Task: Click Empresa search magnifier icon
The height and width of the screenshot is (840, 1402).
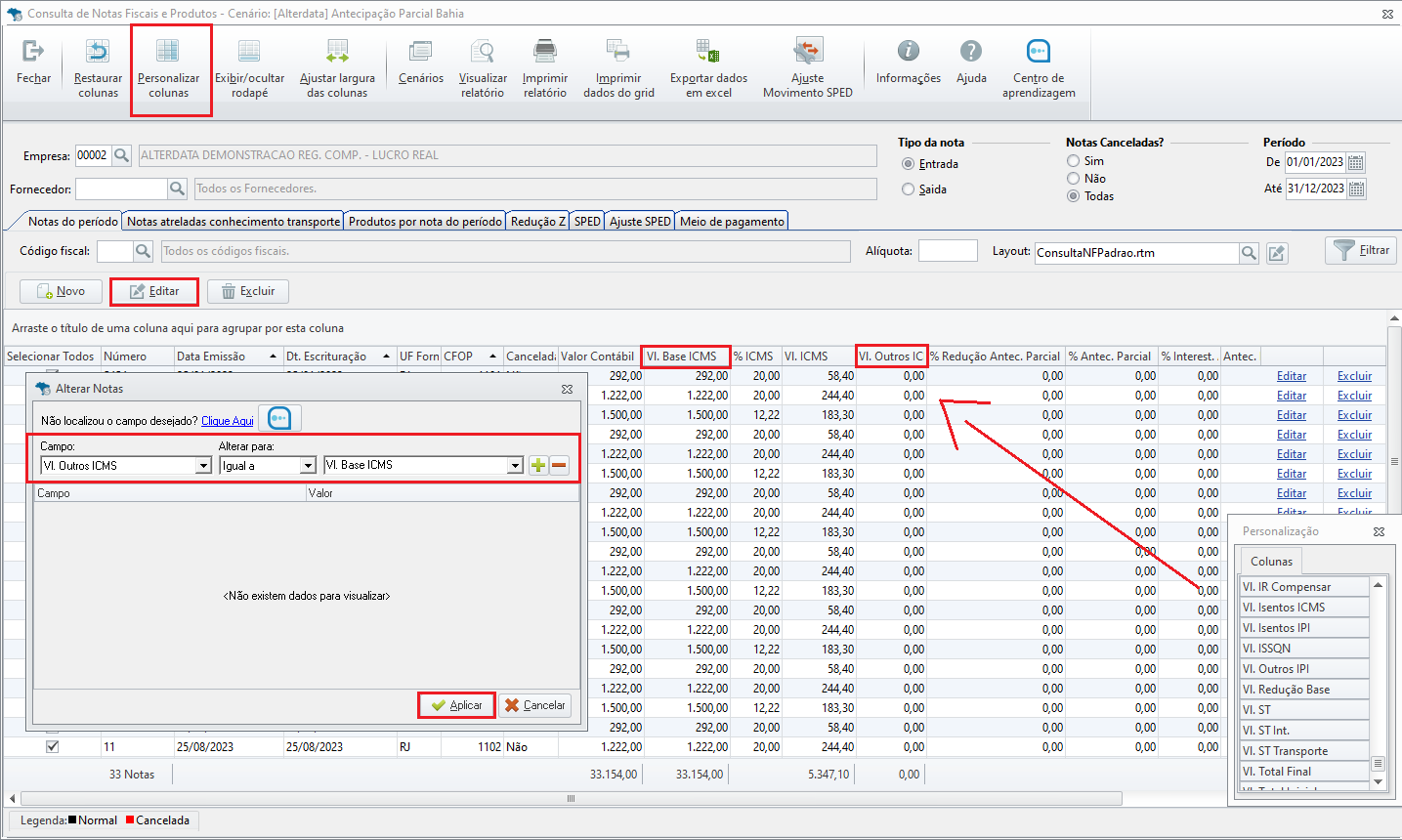Action: (121, 155)
